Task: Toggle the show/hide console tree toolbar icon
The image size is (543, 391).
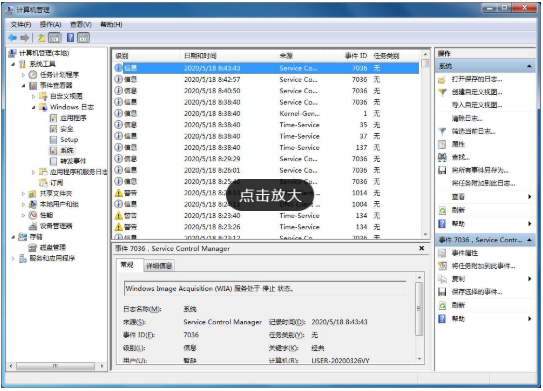Action: coord(54,37)
